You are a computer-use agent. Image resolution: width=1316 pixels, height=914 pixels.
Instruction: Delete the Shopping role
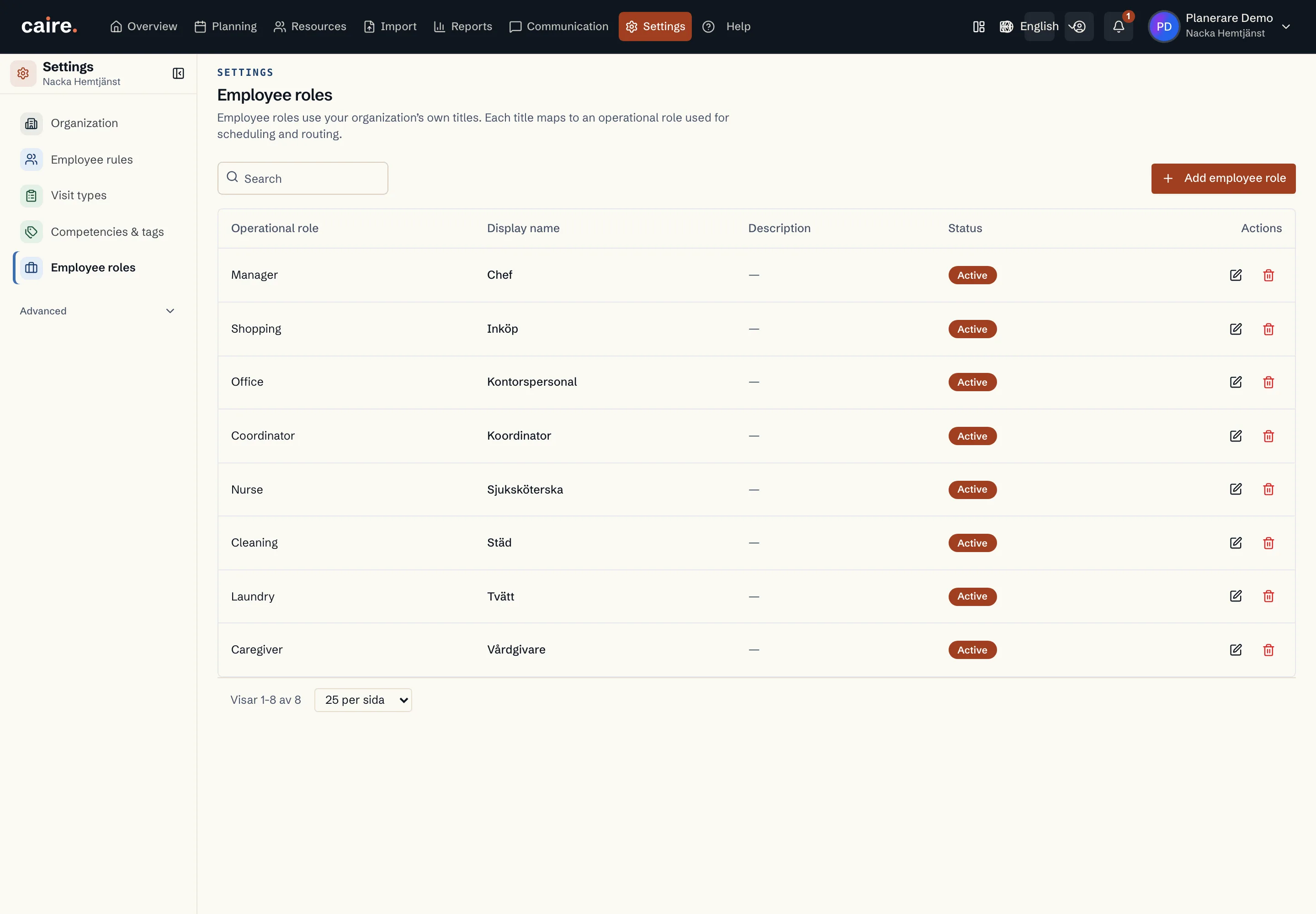(1268, 329)
